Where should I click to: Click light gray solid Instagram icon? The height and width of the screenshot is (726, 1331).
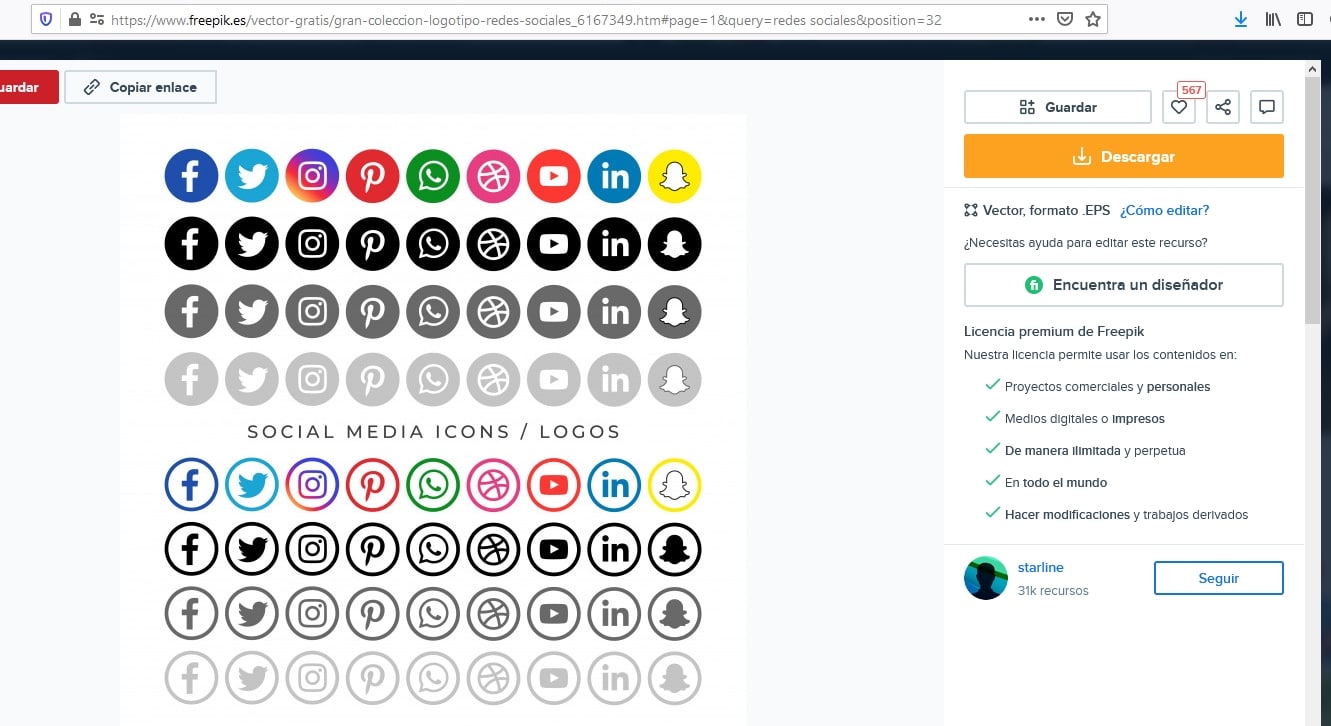pos(312,380)
